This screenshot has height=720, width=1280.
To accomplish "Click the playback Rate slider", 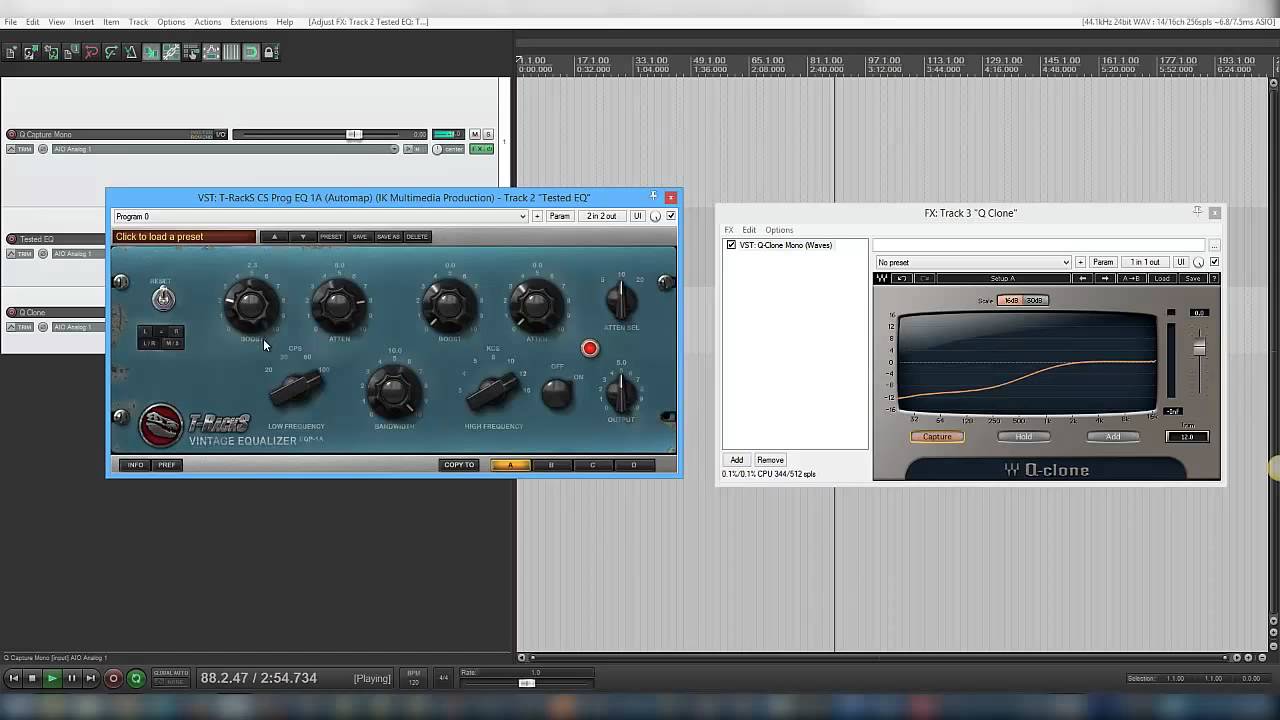I will click(x=527, y=683).
